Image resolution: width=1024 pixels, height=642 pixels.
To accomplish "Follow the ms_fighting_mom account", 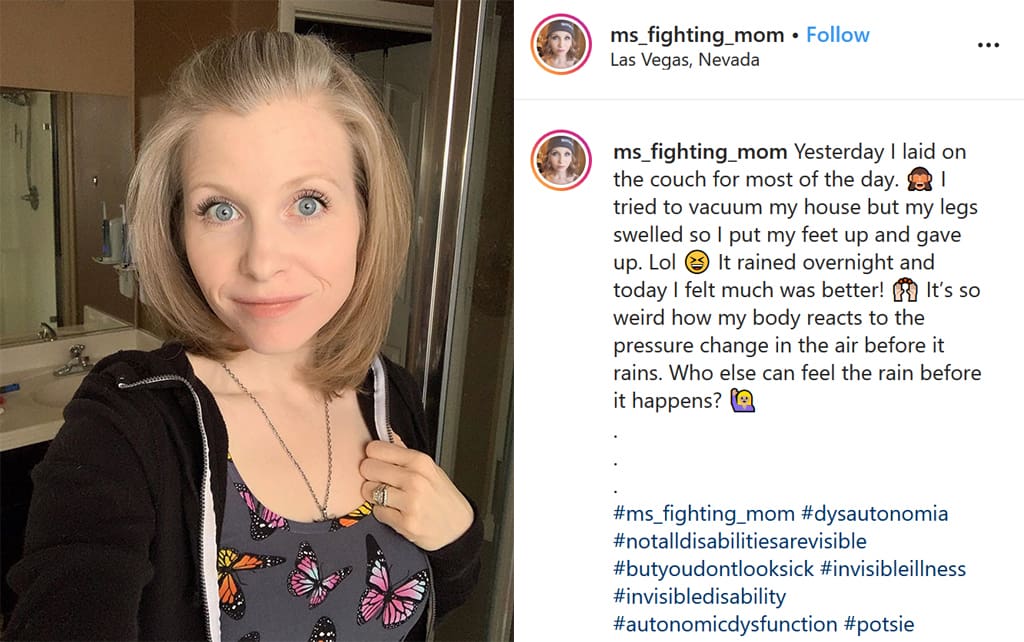I will (837, 35).
